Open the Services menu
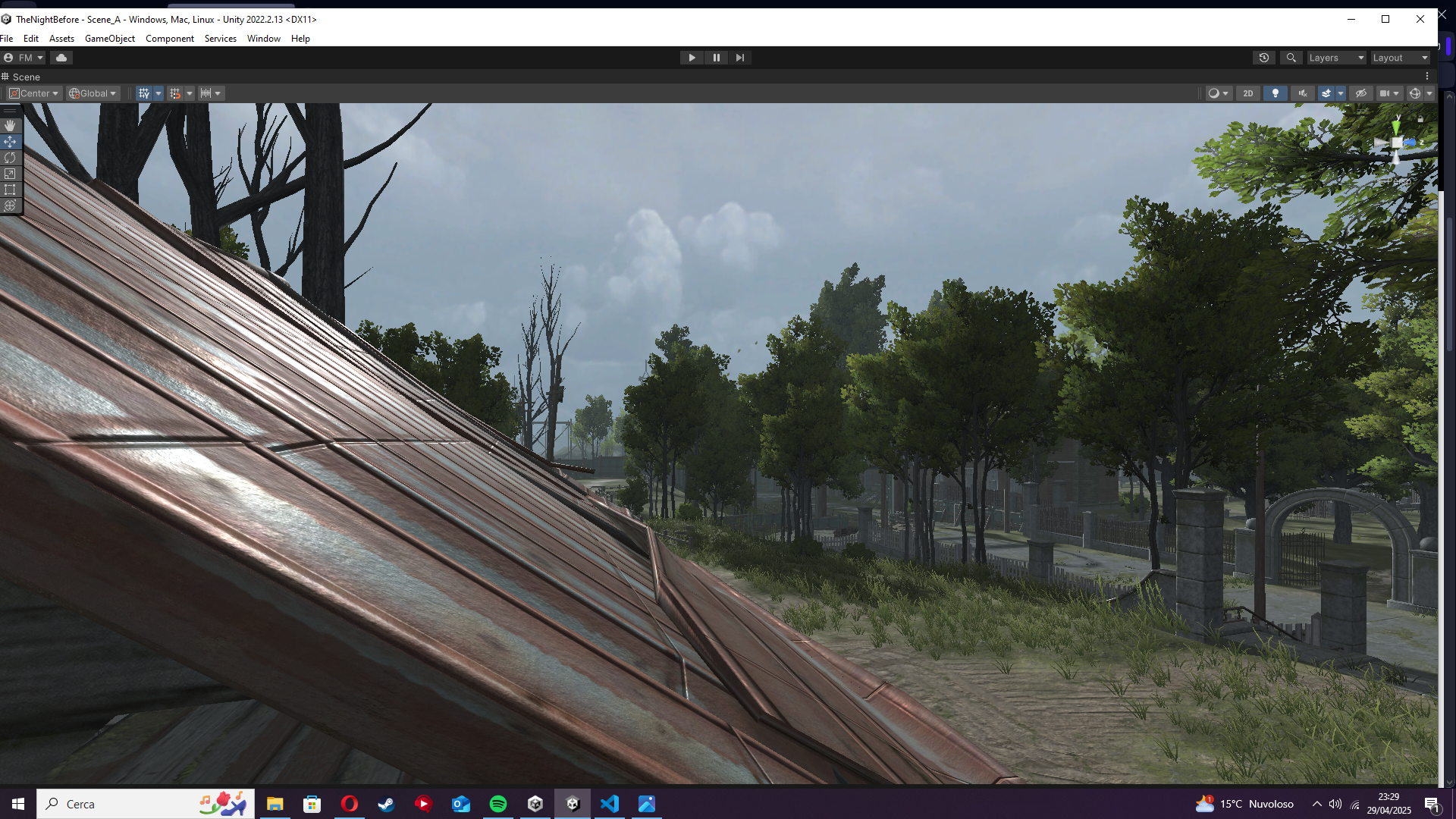Image resolution: width=1456 pixels, height=819 pixels. [x=221, y=39]
